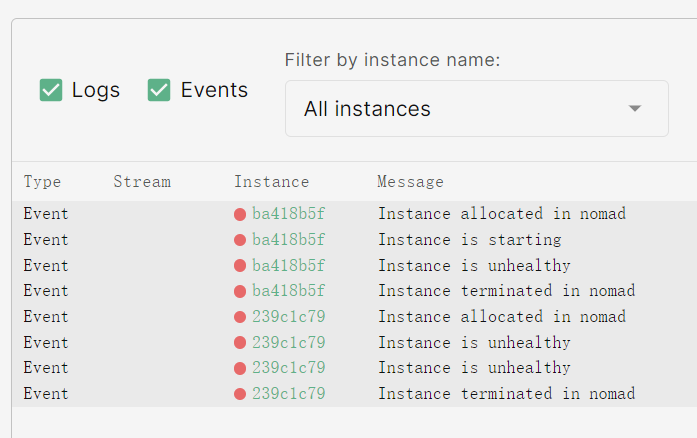697x438 pixels.
Task: Click the Stream column header
Action: coord(142,182)
